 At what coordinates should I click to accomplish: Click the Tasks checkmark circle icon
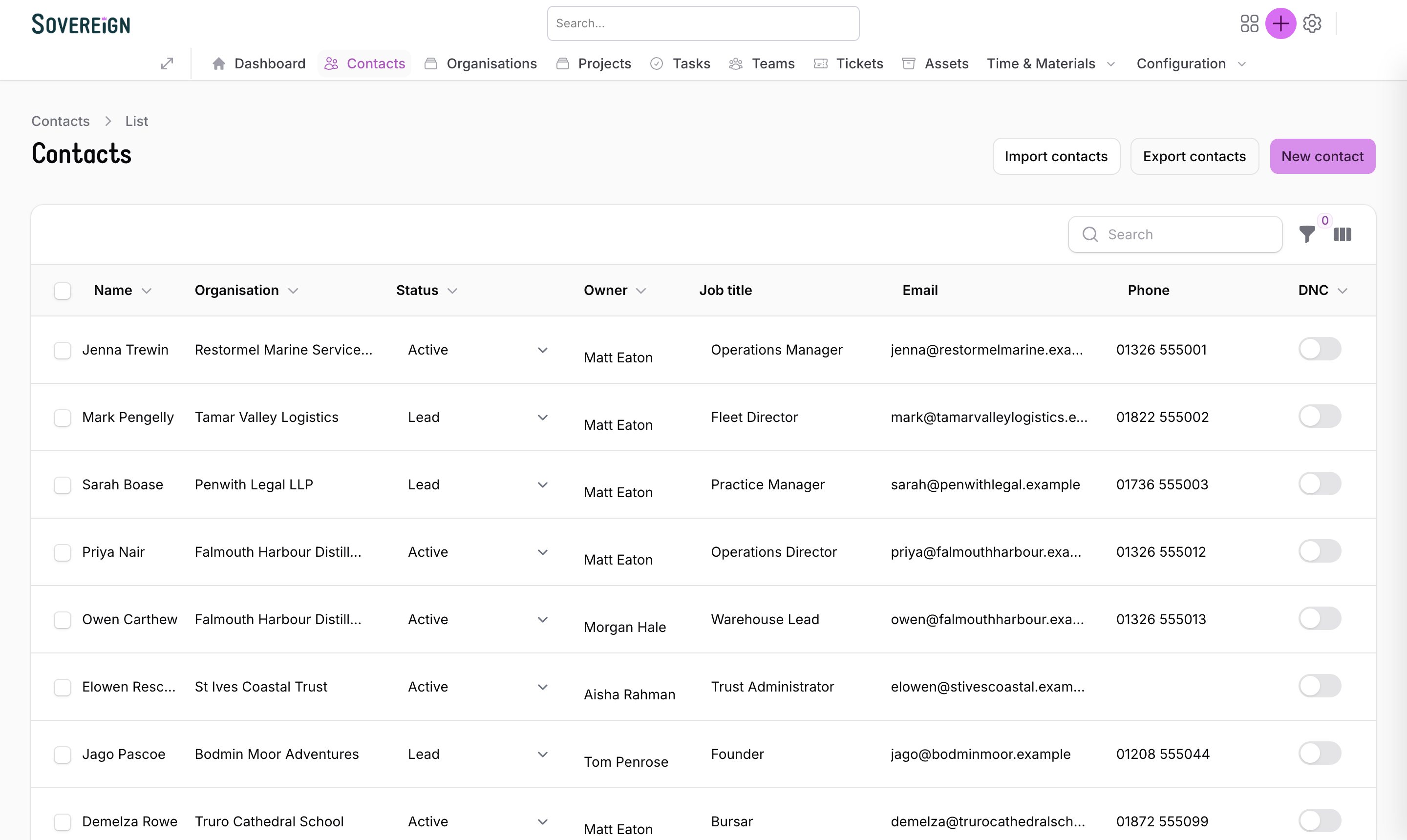click(x=656, y=63)
